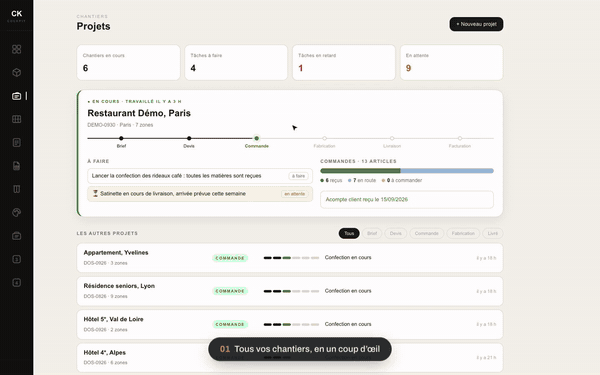Click the 'Lancer la confection des rideaux café' task
The width and height of the screenshot is (600, 375).
[x=200, y=176]
